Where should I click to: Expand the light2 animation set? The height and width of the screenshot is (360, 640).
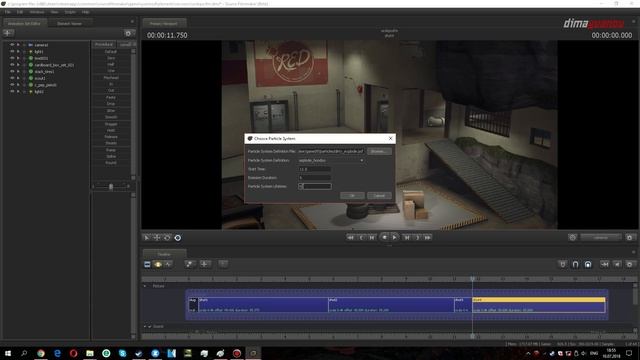[x=18, y=91]
